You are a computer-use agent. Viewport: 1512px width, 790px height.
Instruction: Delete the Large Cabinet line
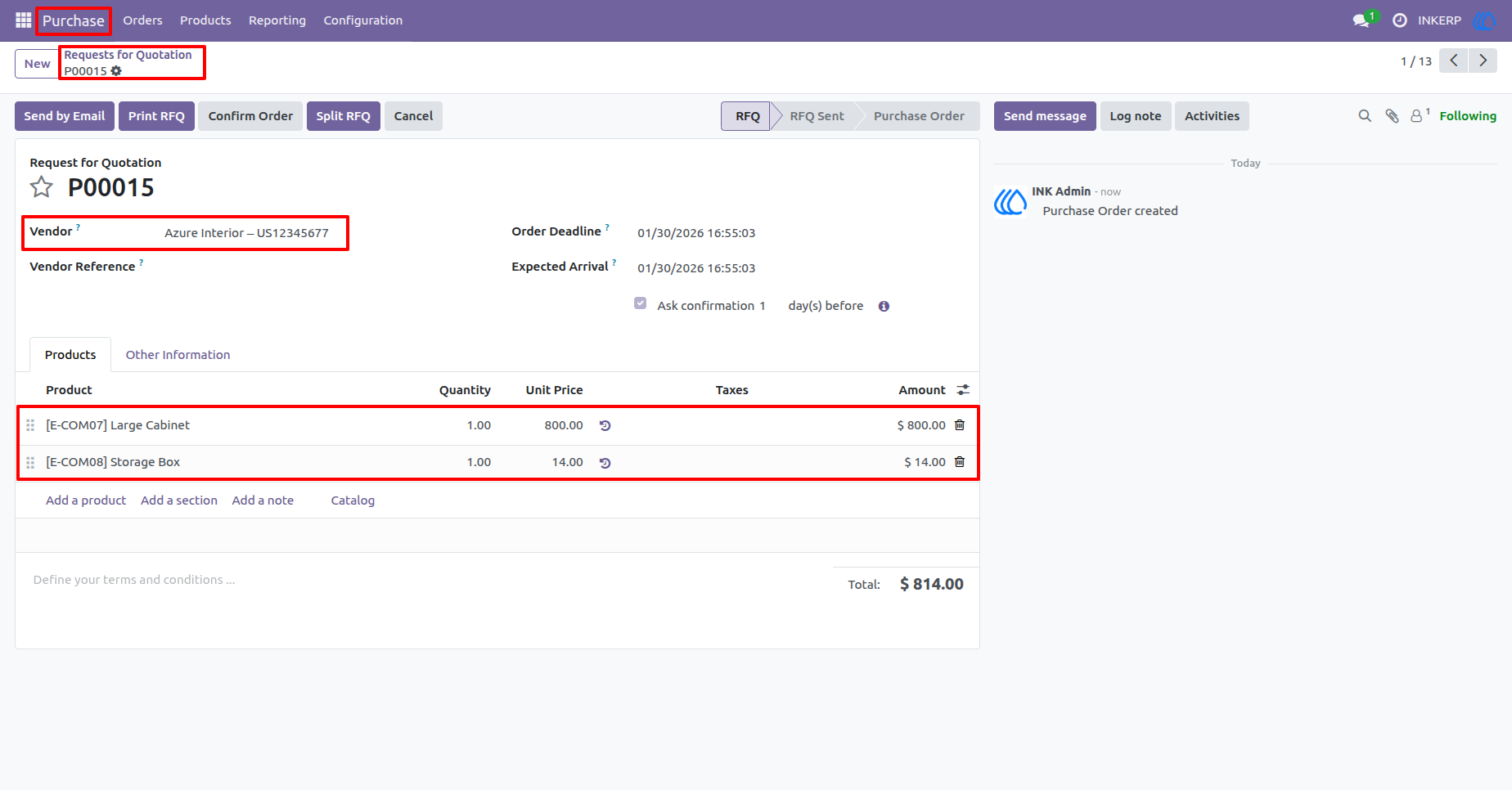[x=960, y=425]
